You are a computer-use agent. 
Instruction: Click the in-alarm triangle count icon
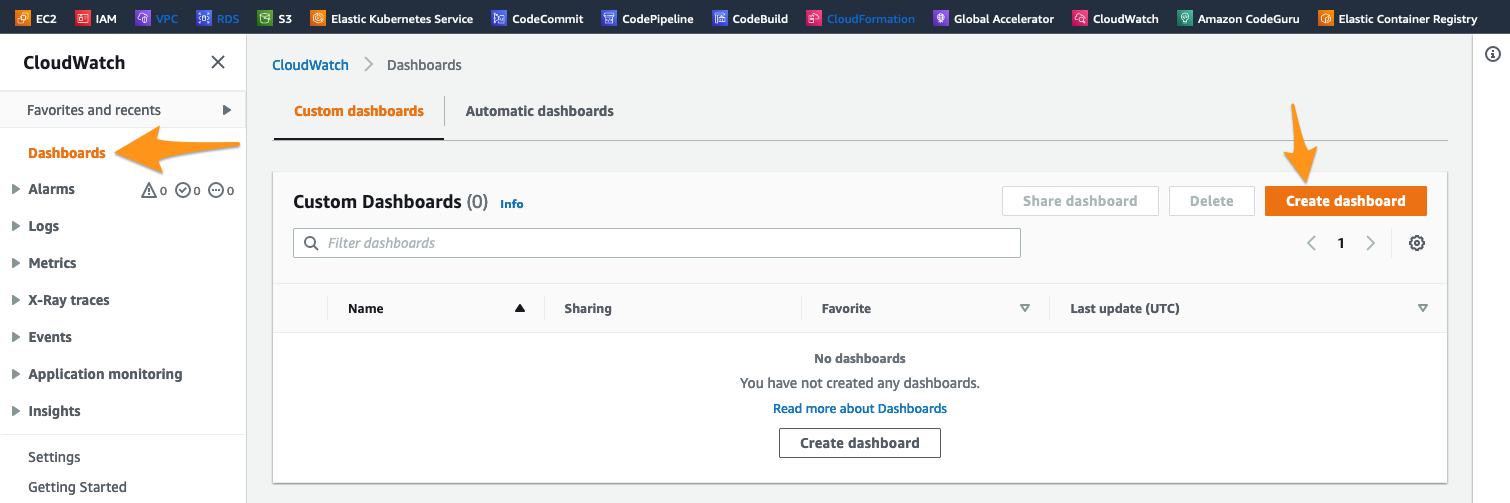(x=149, y=190)
